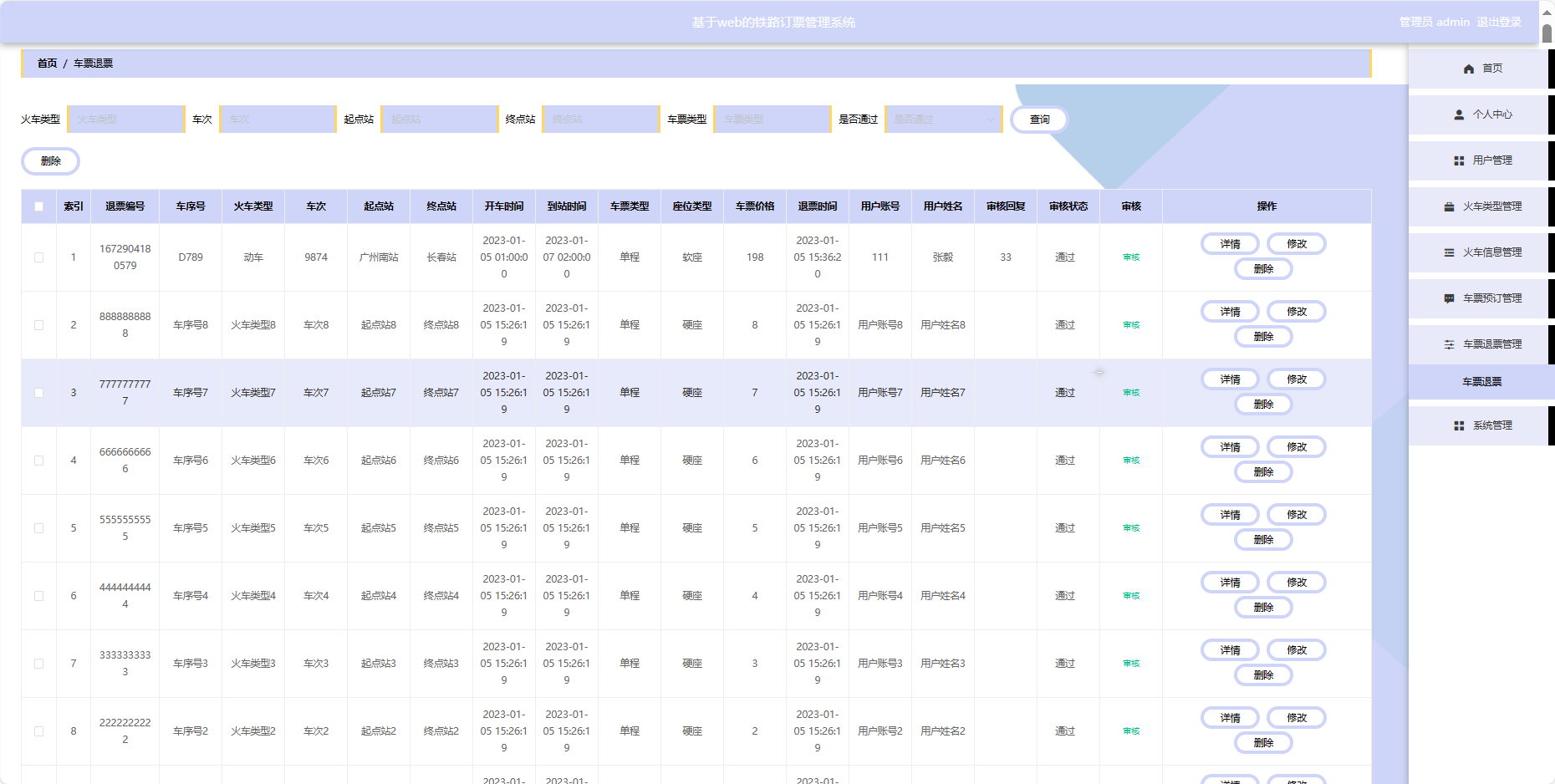This screenshot has height=784, width=1555.
Task: Check the checkbox for row 8
Action: tap(38, 731)
